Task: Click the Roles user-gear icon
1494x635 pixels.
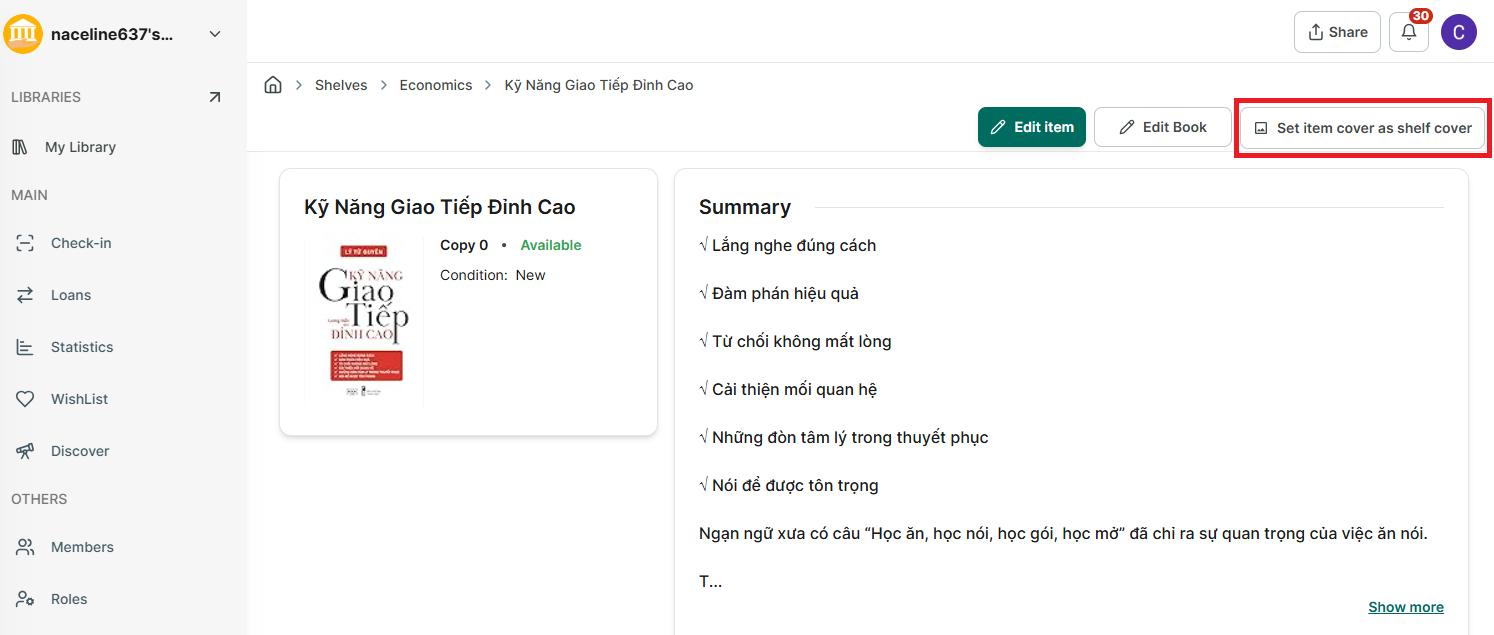Action: tap(25, 599)
